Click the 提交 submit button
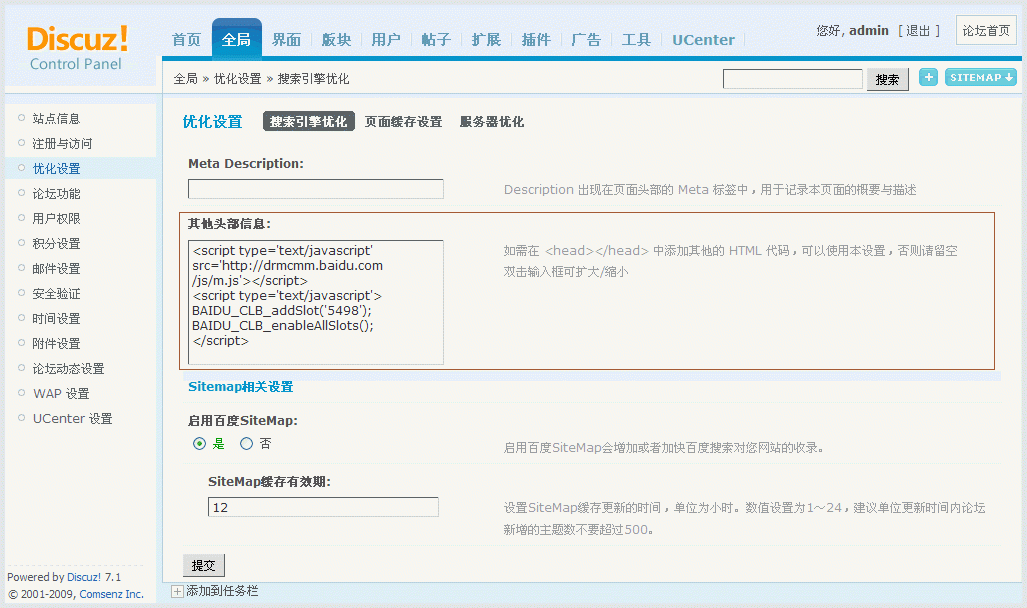 (x=203, y=565)
